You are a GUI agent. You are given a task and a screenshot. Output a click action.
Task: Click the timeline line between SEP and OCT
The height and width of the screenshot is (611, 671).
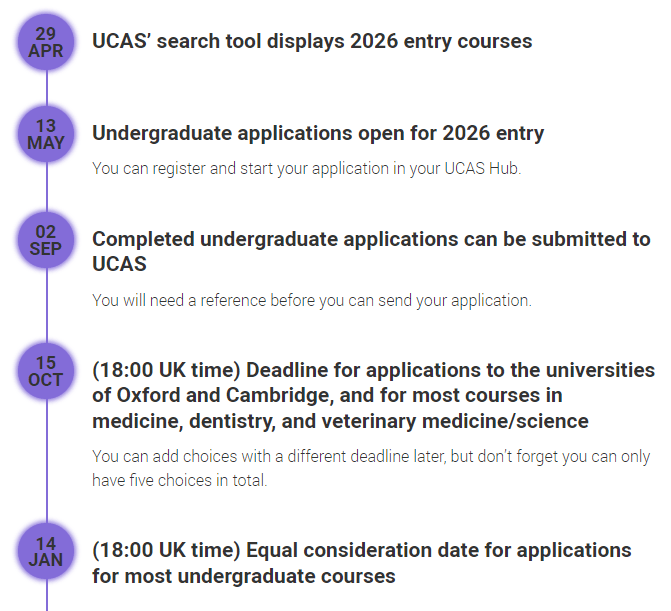(x=47, y=306)
